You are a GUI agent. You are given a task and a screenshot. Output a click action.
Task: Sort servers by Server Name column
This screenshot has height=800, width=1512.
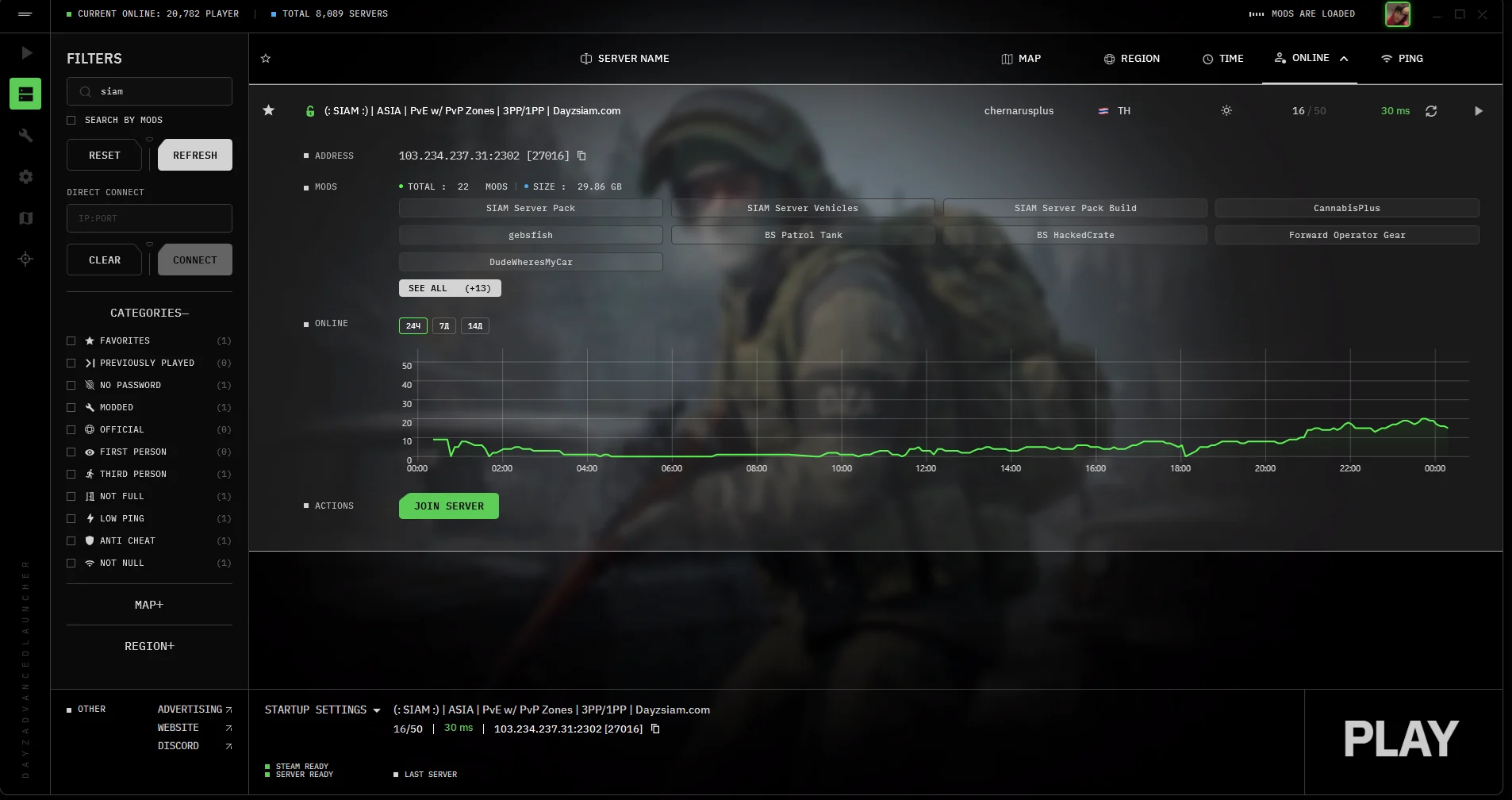(x=625, y=59)
